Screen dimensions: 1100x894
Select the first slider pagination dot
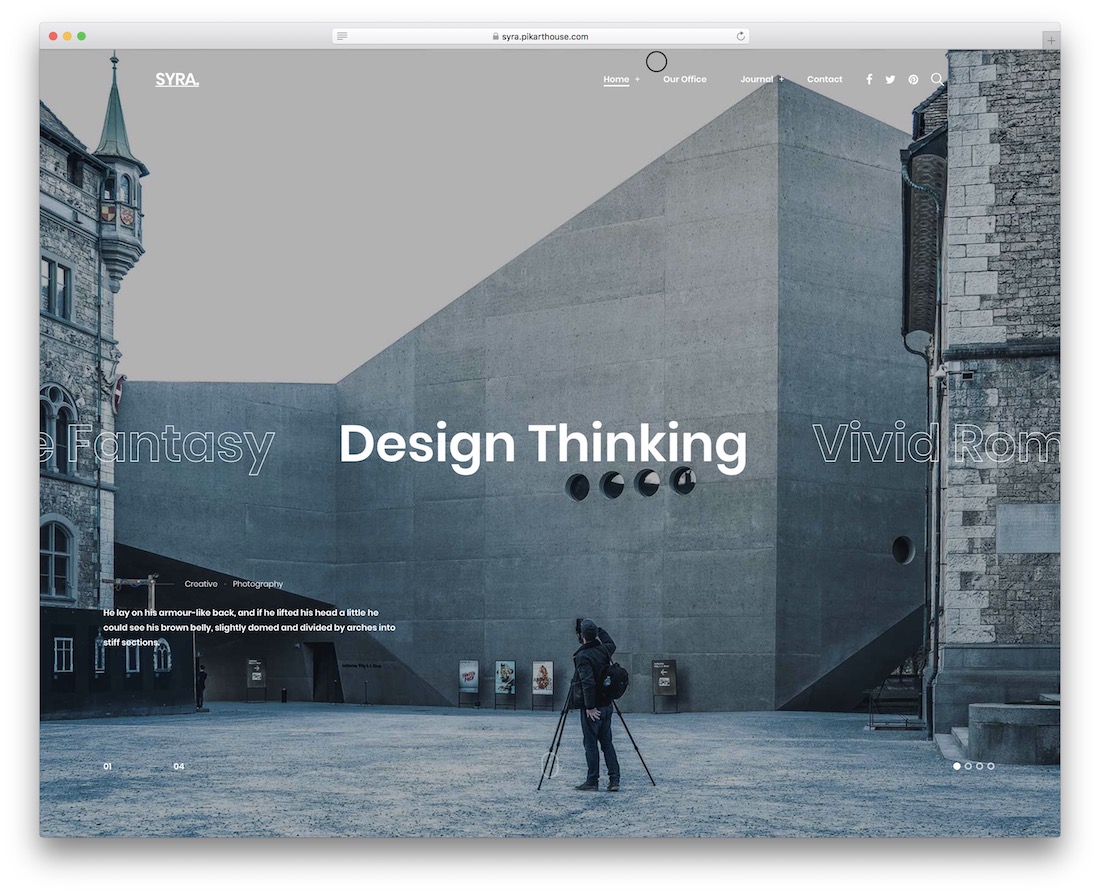tap(957, 766)
